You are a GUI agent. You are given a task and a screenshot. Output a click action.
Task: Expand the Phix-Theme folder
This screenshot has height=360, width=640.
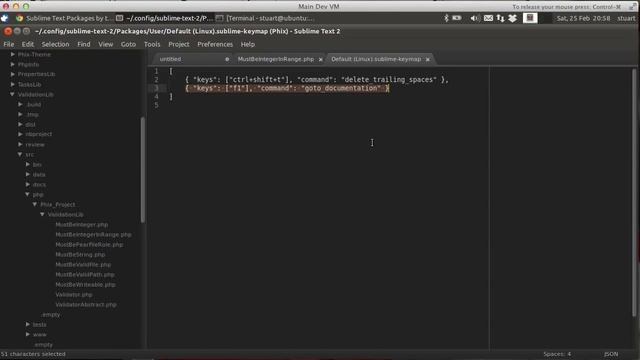[x=13, y=54]
